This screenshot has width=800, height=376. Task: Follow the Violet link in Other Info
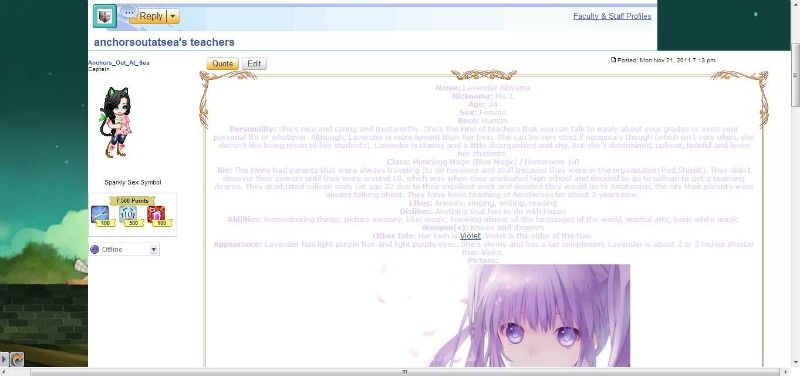point(470,236)
